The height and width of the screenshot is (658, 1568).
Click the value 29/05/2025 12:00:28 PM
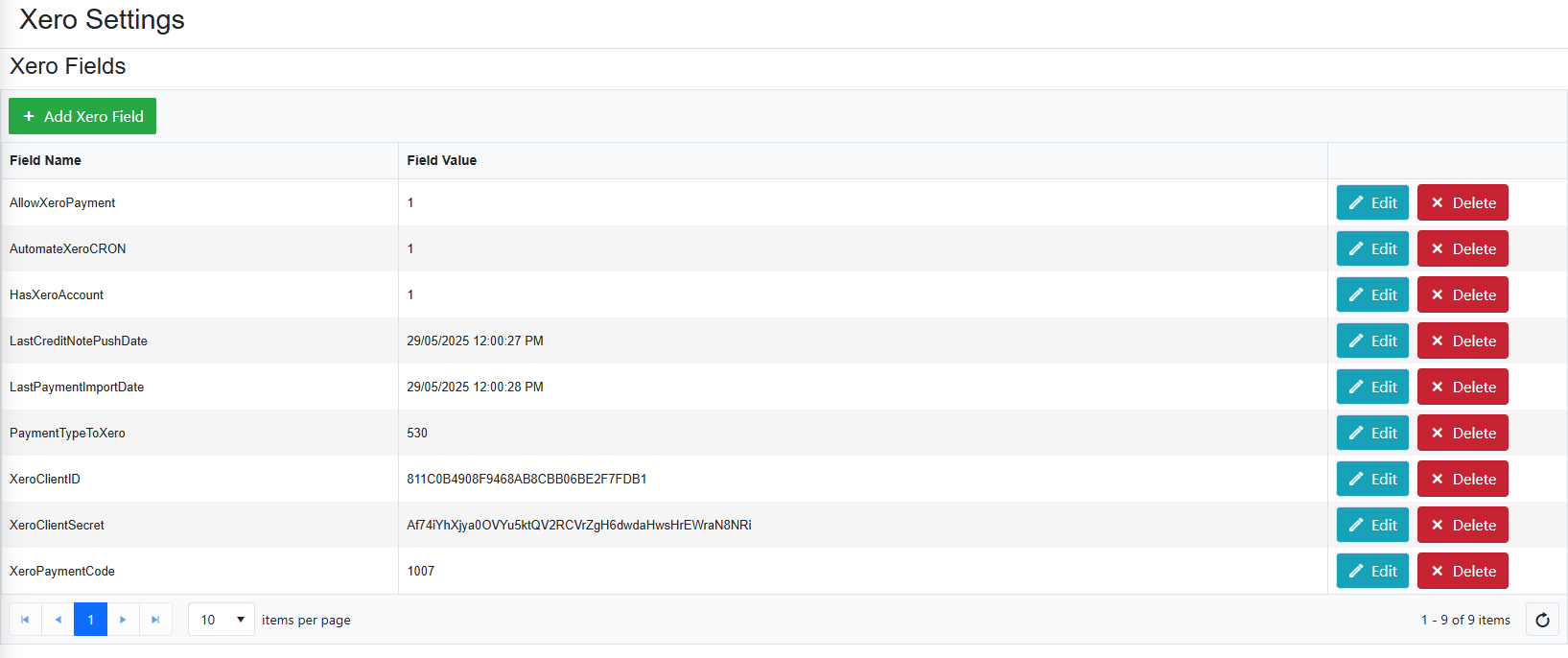coord(475,387)
